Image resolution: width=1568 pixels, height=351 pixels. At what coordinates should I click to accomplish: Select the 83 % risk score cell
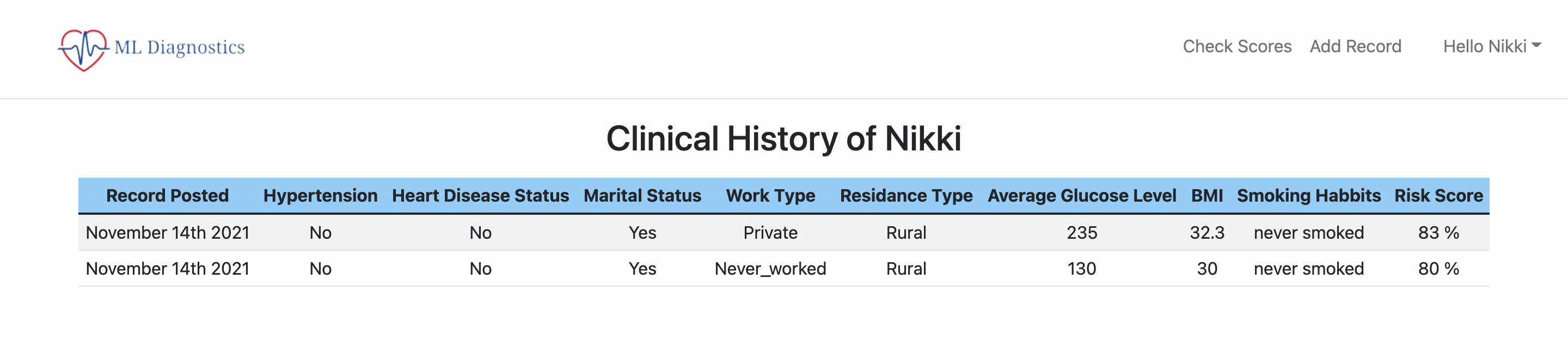tap(1439, 233)
